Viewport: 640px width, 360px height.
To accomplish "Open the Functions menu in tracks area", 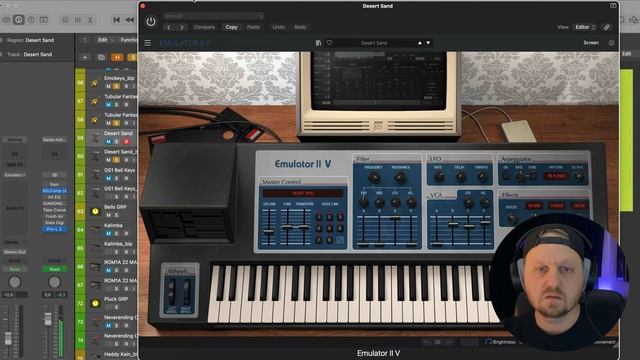I will click(x=128, y=40).
